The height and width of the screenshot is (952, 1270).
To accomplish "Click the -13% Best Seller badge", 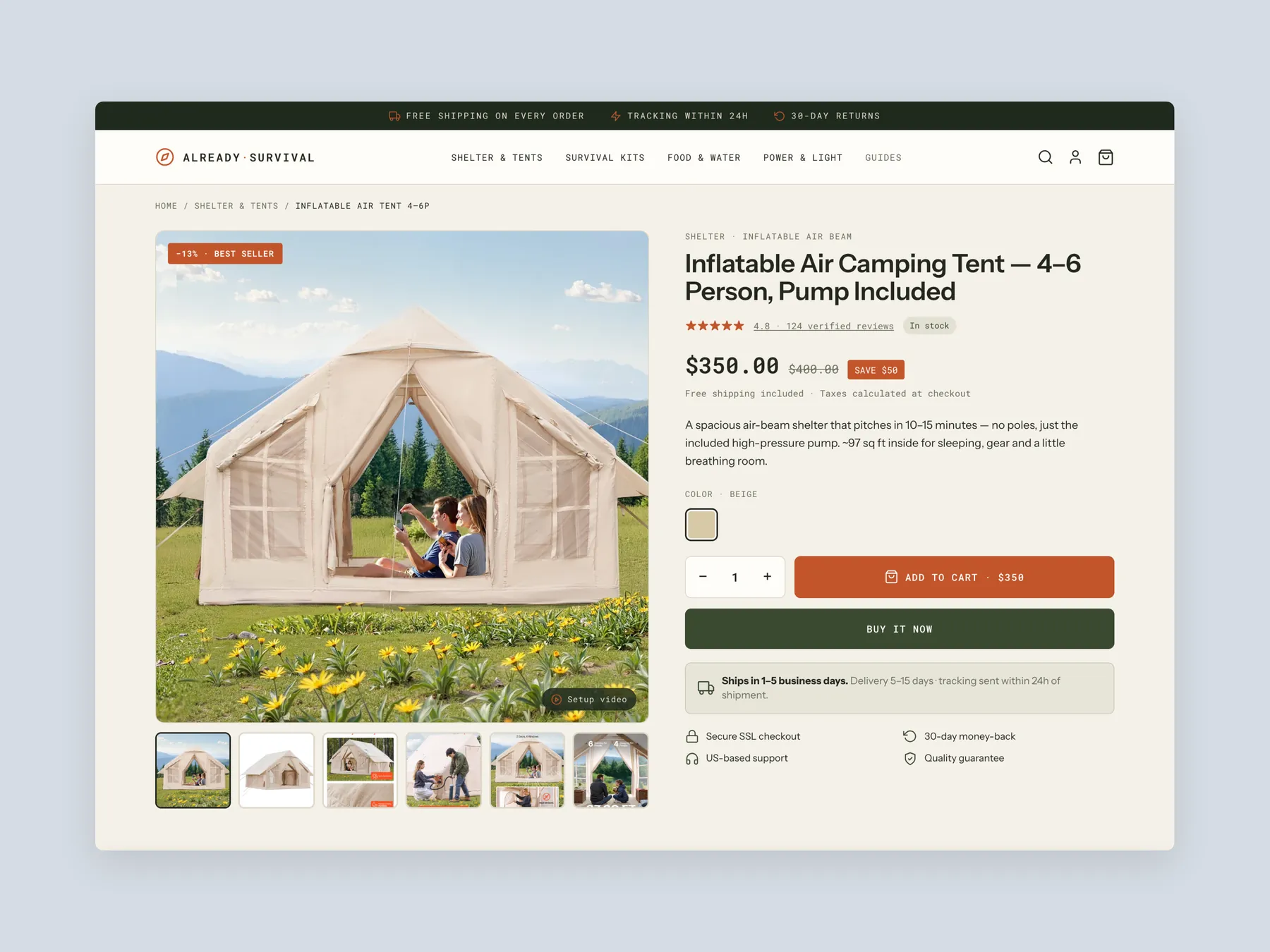I will (x=225, y=254).
